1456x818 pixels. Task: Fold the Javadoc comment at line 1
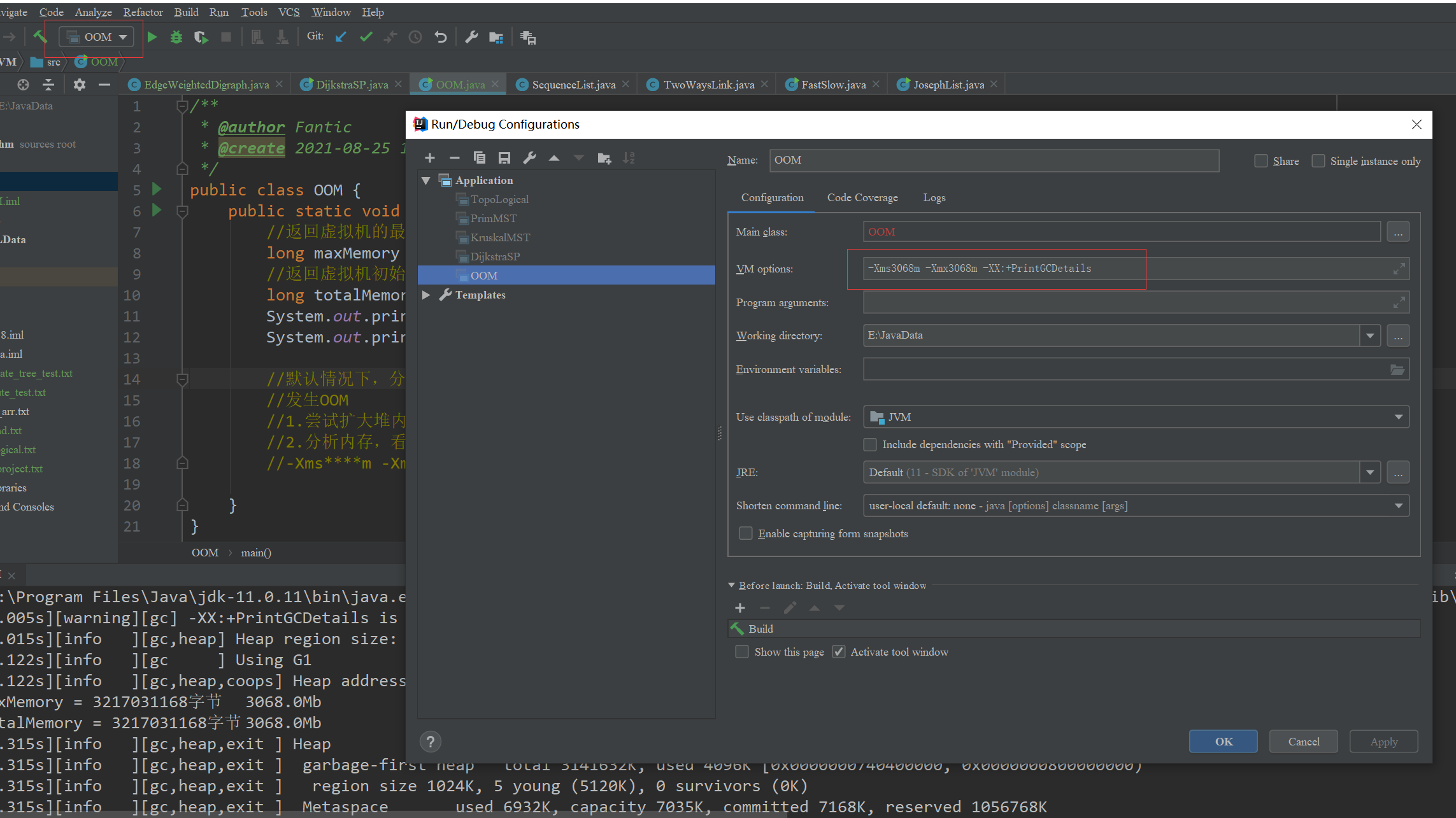coord(182,106)
